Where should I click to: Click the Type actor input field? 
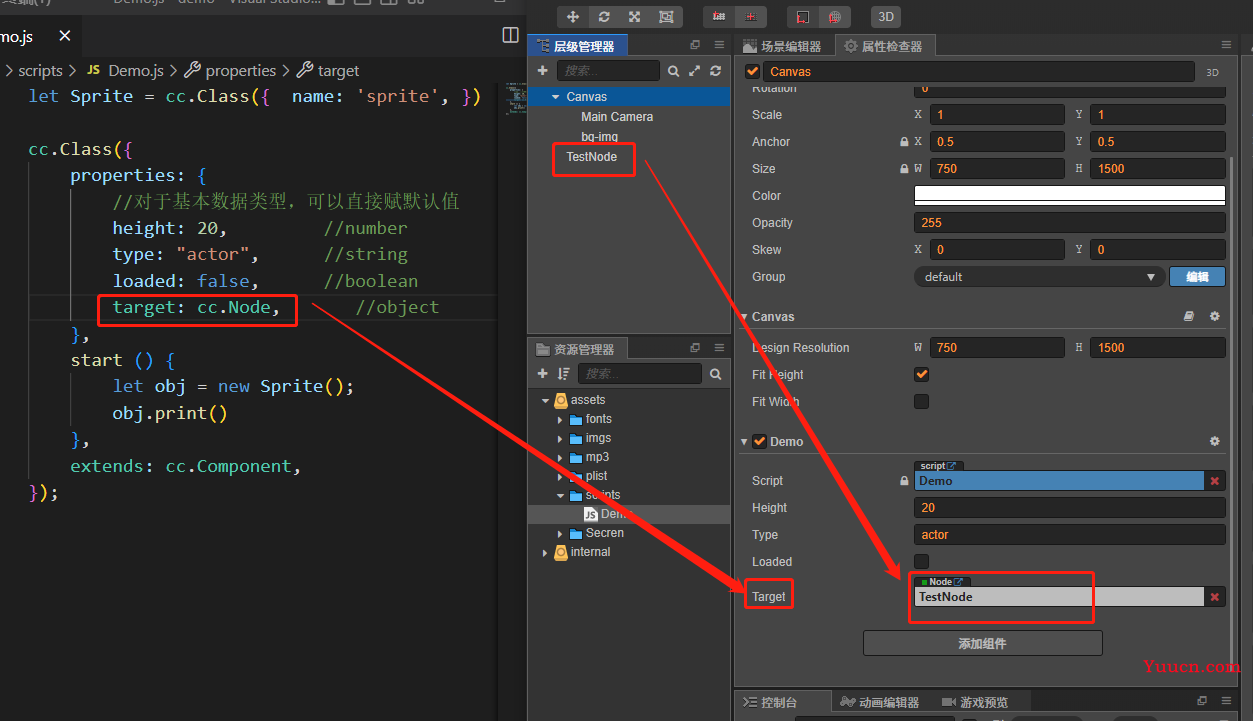click(x=1069, y=535)
